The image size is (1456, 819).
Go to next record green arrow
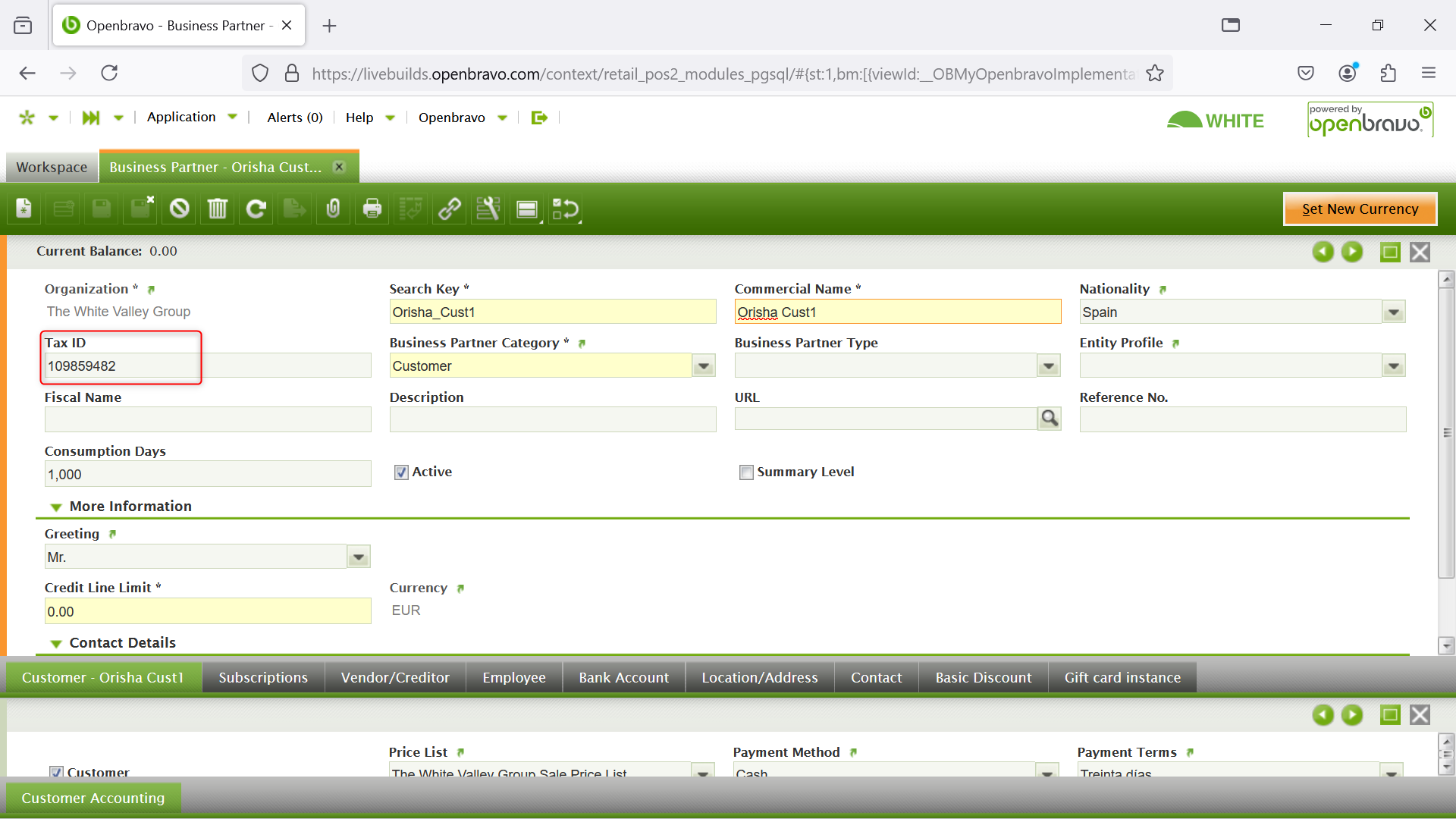(1351, 252)
